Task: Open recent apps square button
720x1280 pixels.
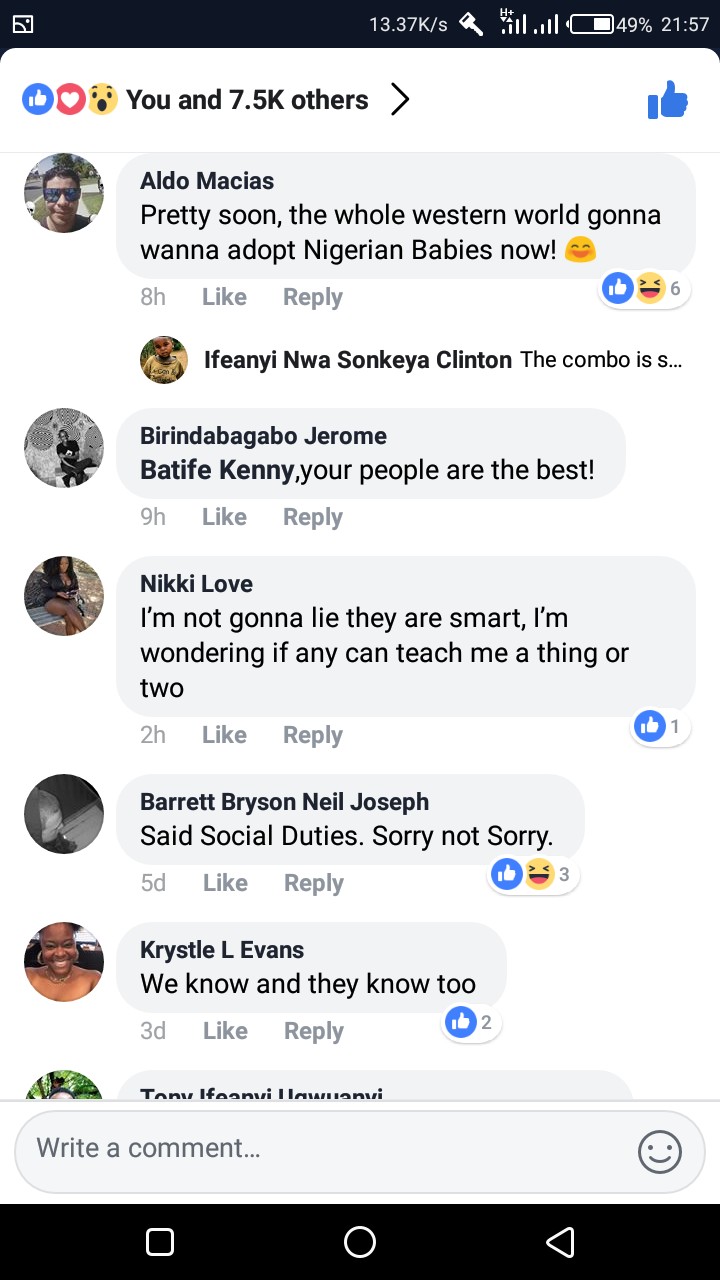Action: point(160,1242)
